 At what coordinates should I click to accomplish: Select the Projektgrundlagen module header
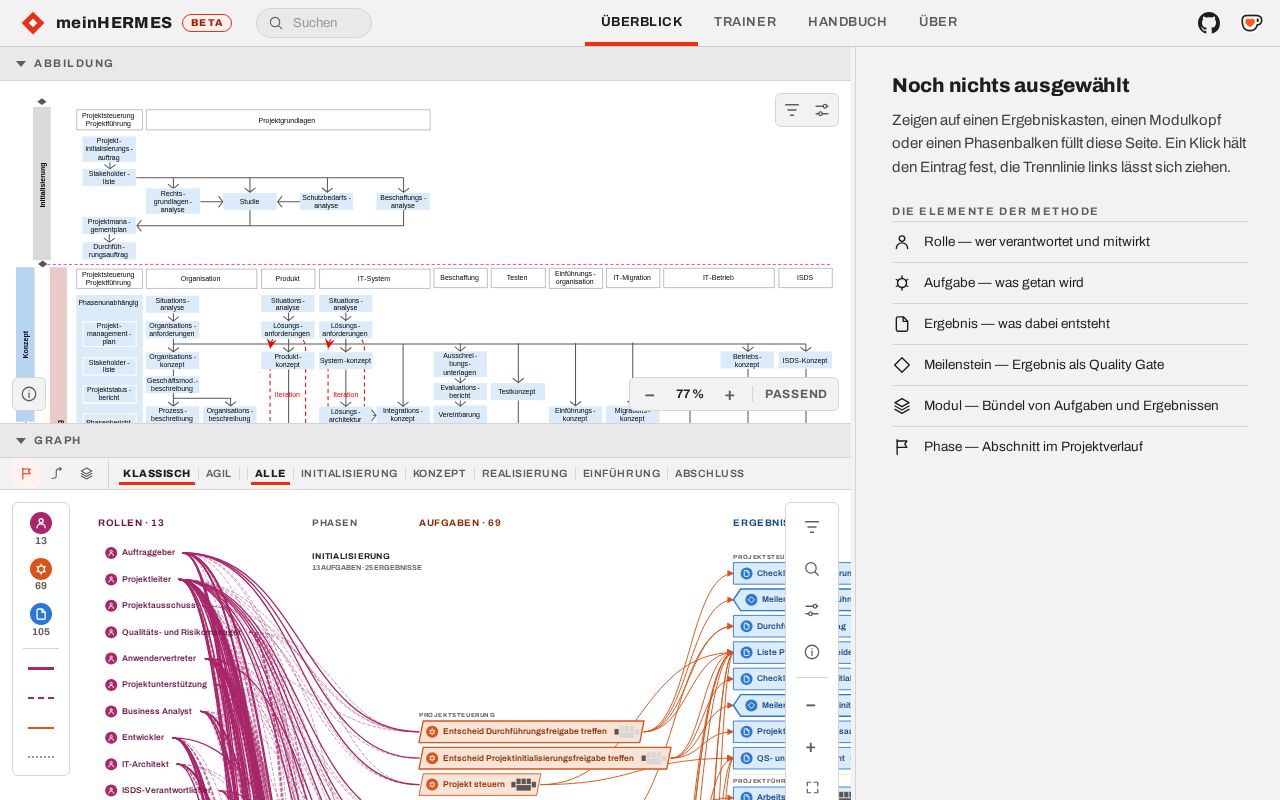[288, 120]
